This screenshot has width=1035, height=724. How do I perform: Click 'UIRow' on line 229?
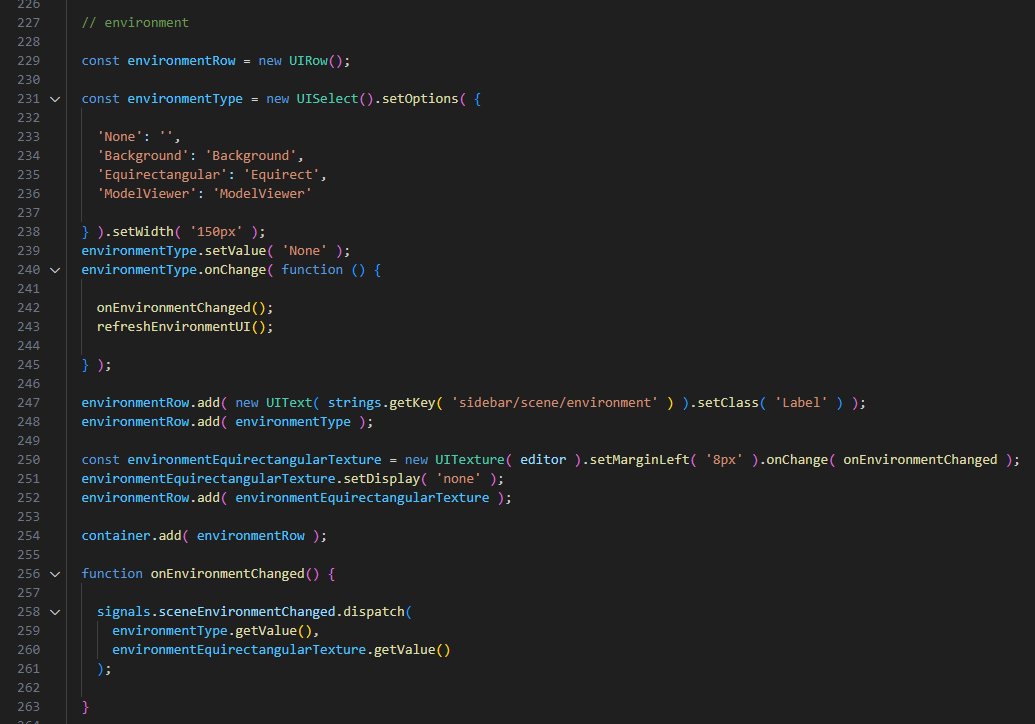tap(308, 61)
